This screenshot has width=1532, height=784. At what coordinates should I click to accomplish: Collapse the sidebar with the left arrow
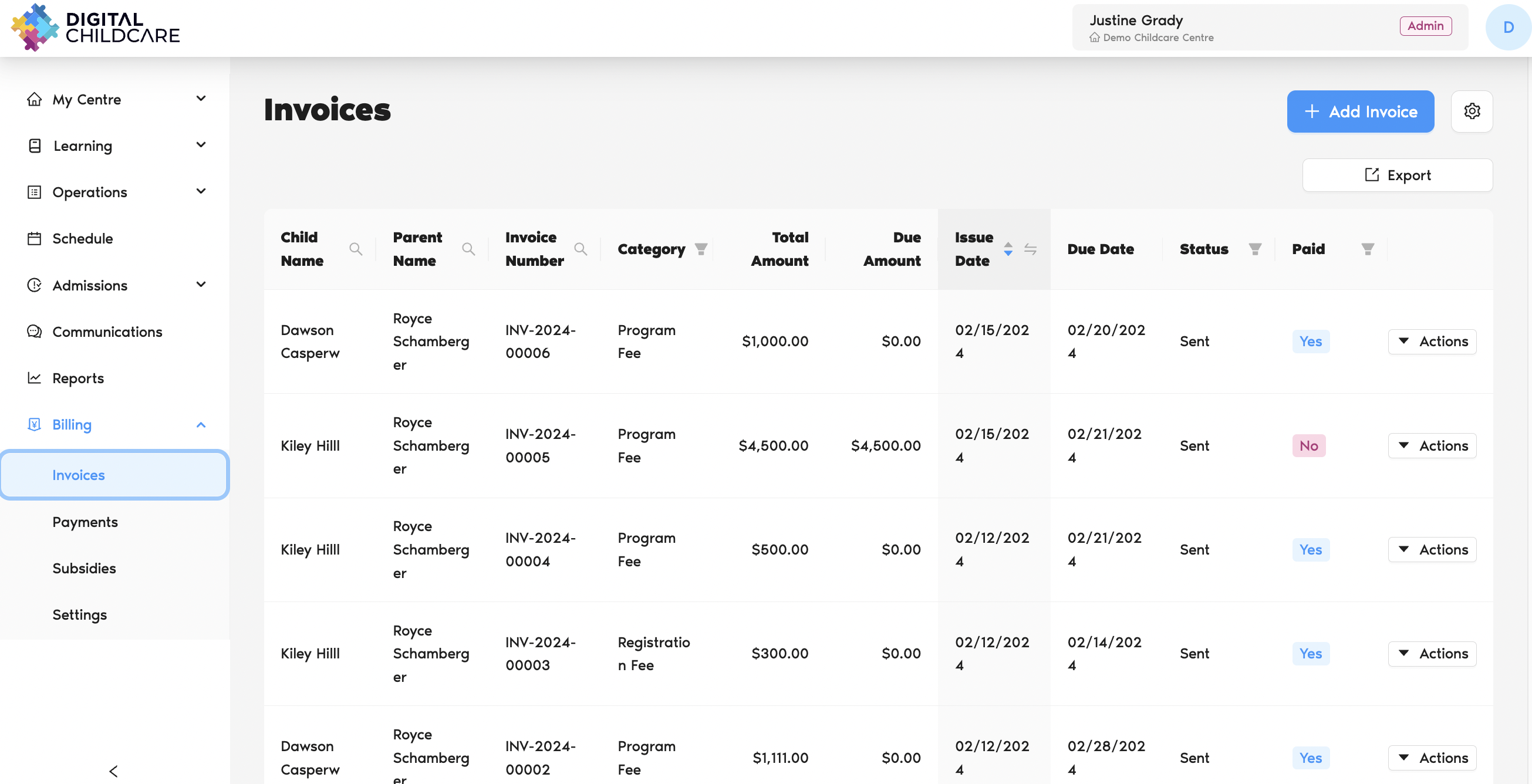[x=114, y=771]
